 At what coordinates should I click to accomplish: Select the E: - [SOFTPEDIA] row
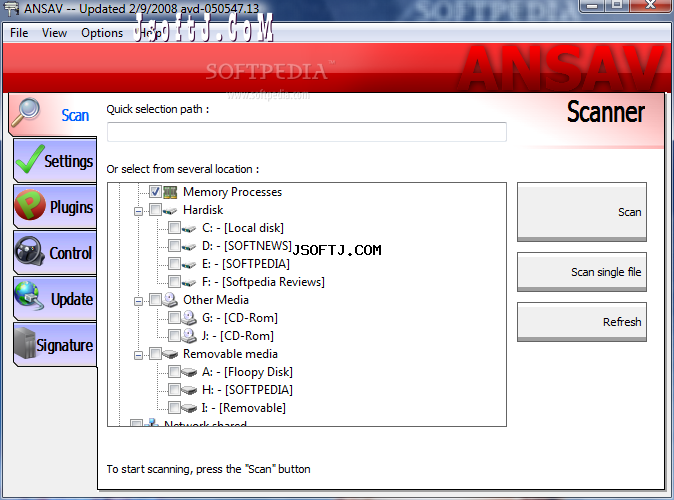pos(246,264)
